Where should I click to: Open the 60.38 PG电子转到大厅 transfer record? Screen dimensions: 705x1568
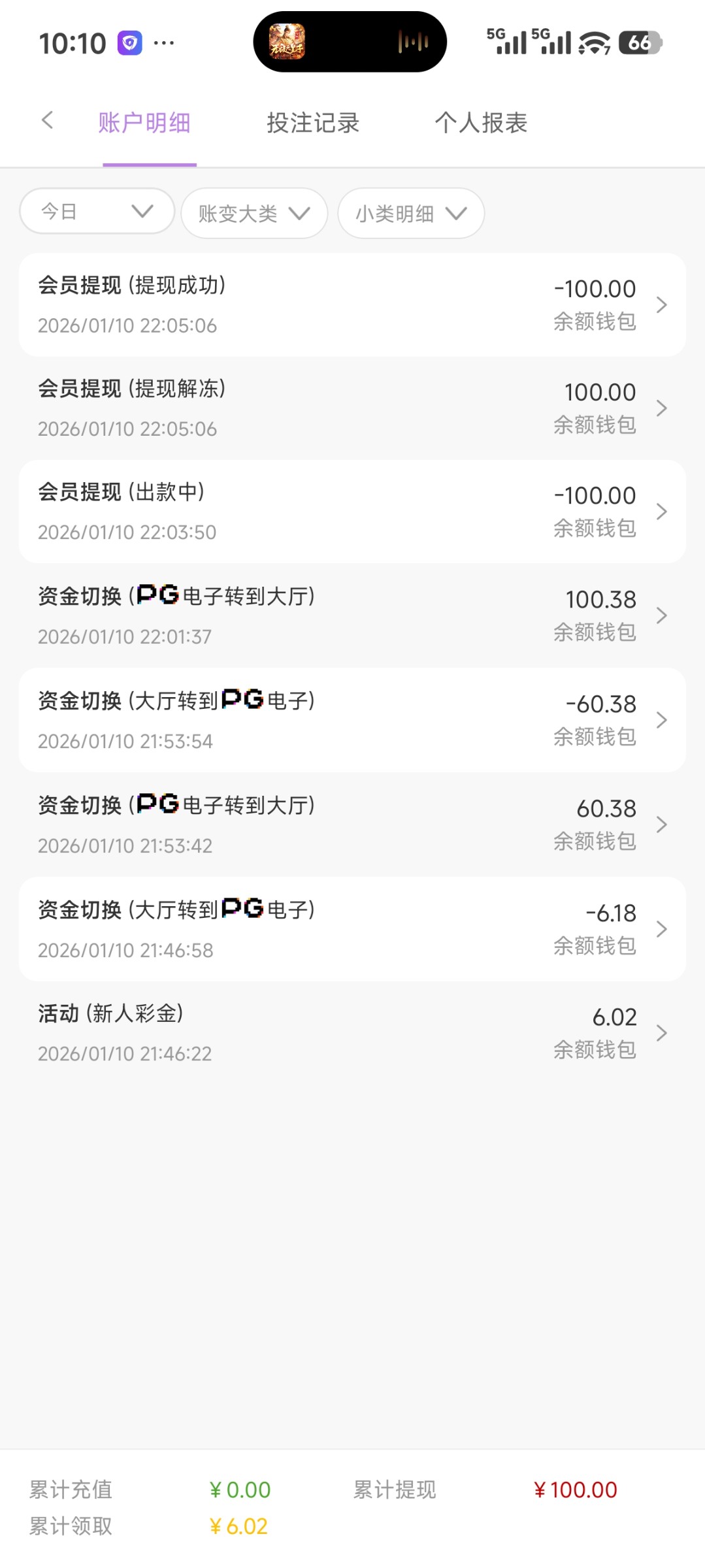click(352, 825)
